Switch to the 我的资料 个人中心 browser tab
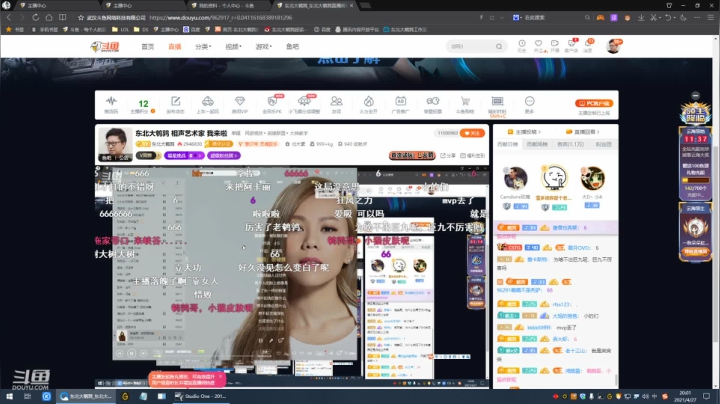Image resolution: width=720 pixels, height=404 pixels. [x=228, y=6]
